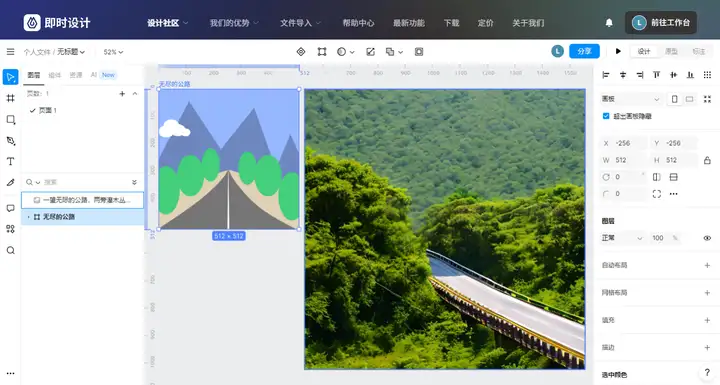Click the outline frame icon in top toolbar
Image resolution: width=720 pixels, height=385 pixels.
click(x=419, y=52)
